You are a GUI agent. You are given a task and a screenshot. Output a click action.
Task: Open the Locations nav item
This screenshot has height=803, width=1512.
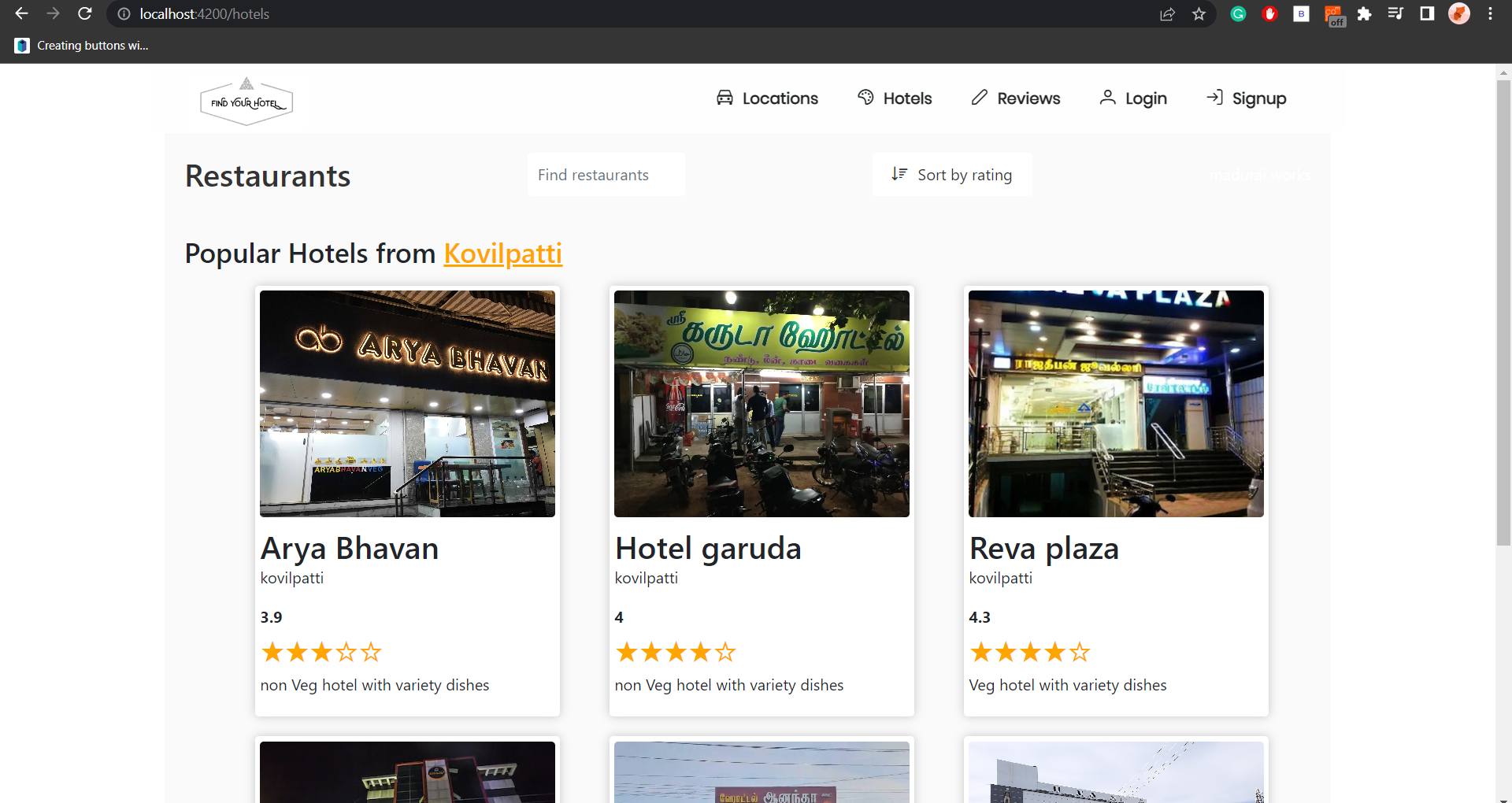[767, 98]
